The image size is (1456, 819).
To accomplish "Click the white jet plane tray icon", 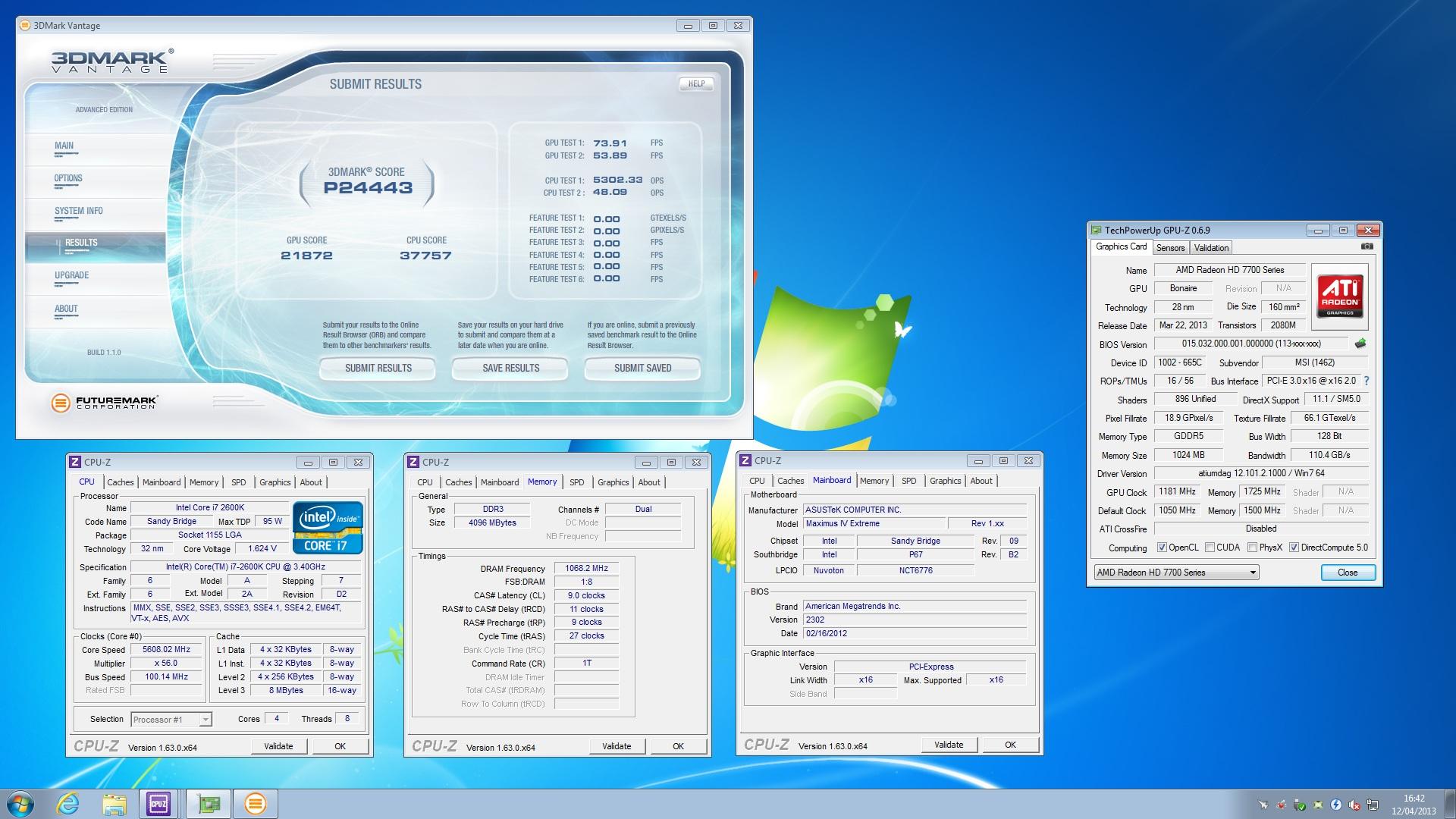I will (1263, 805).
